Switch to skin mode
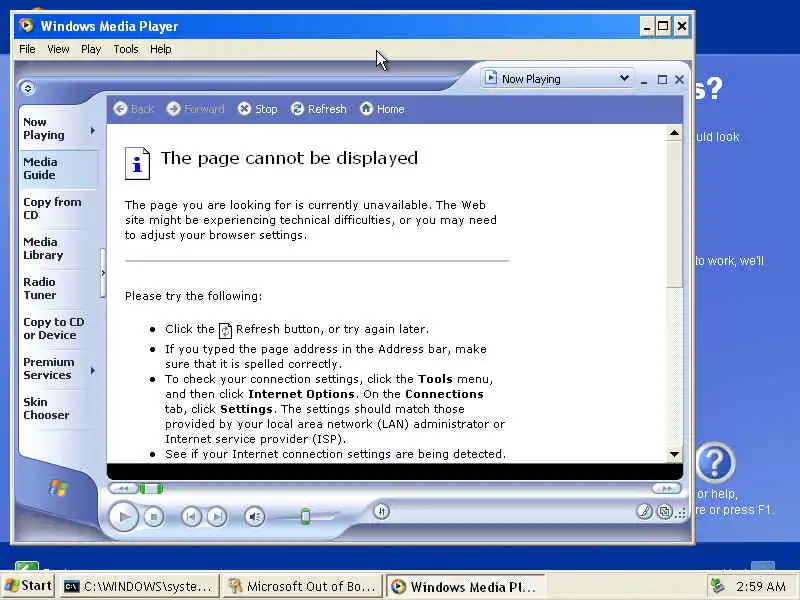The height and width of the screenshot is (600, 800). click(x=664, y=511)
